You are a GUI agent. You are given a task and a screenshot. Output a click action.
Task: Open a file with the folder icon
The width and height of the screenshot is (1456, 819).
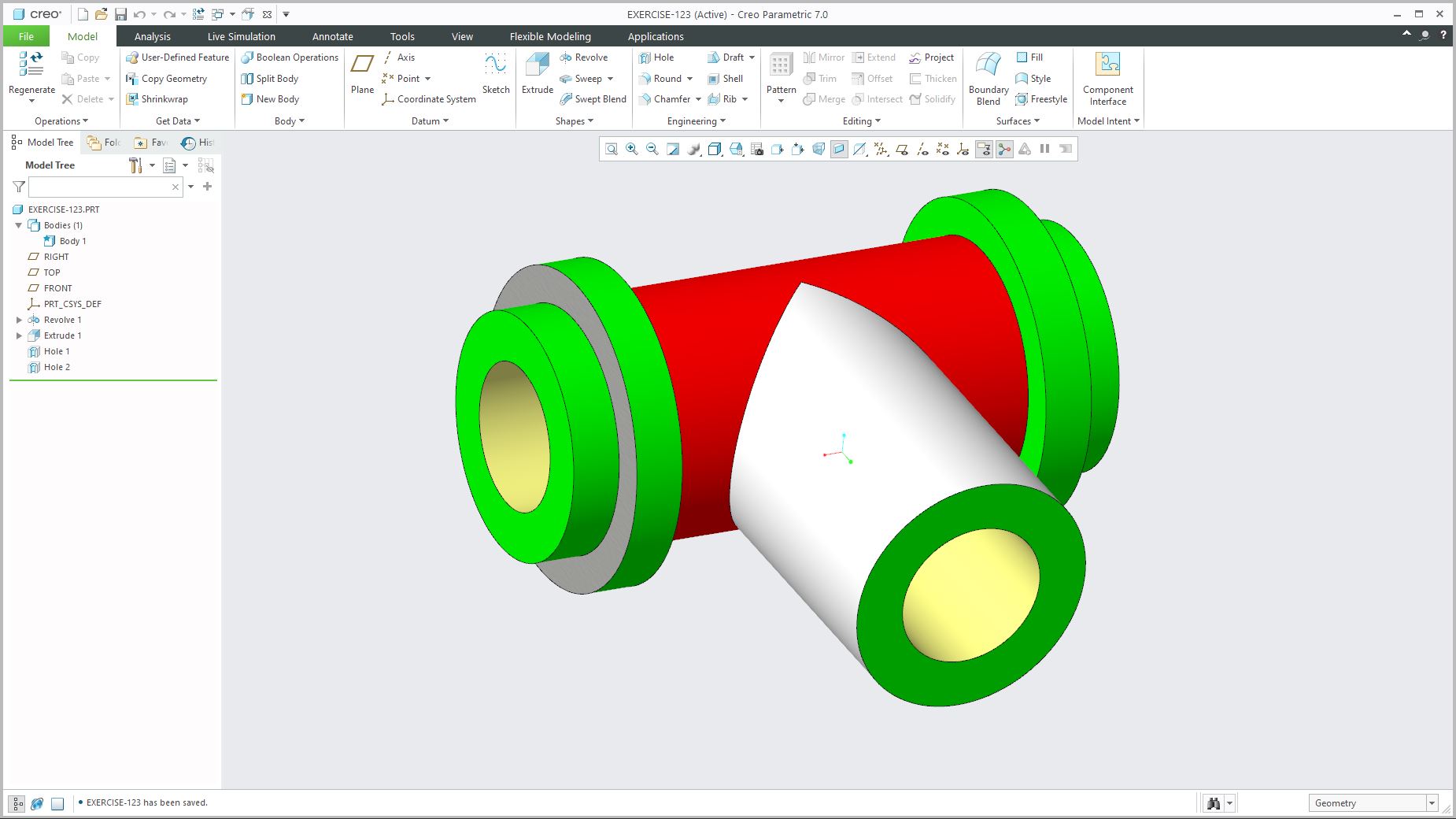tap(101, 14)
